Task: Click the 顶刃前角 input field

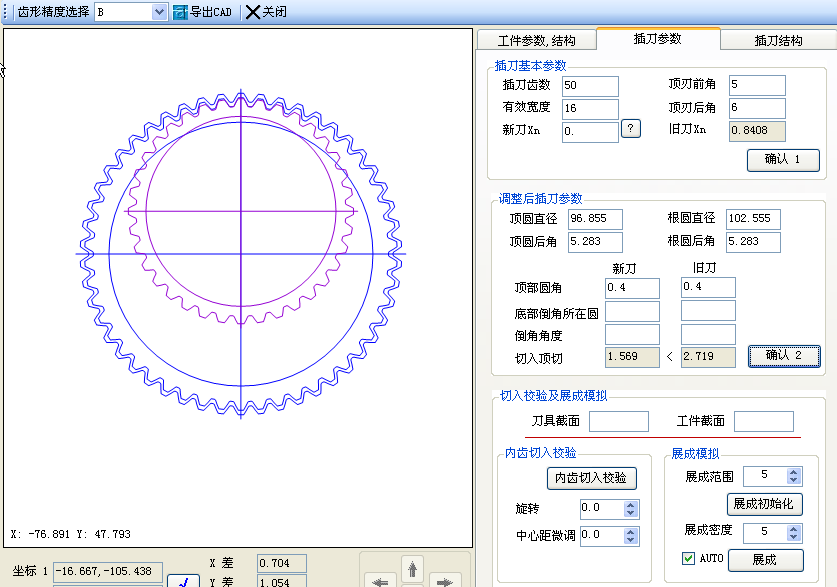Action: point(757,85)
